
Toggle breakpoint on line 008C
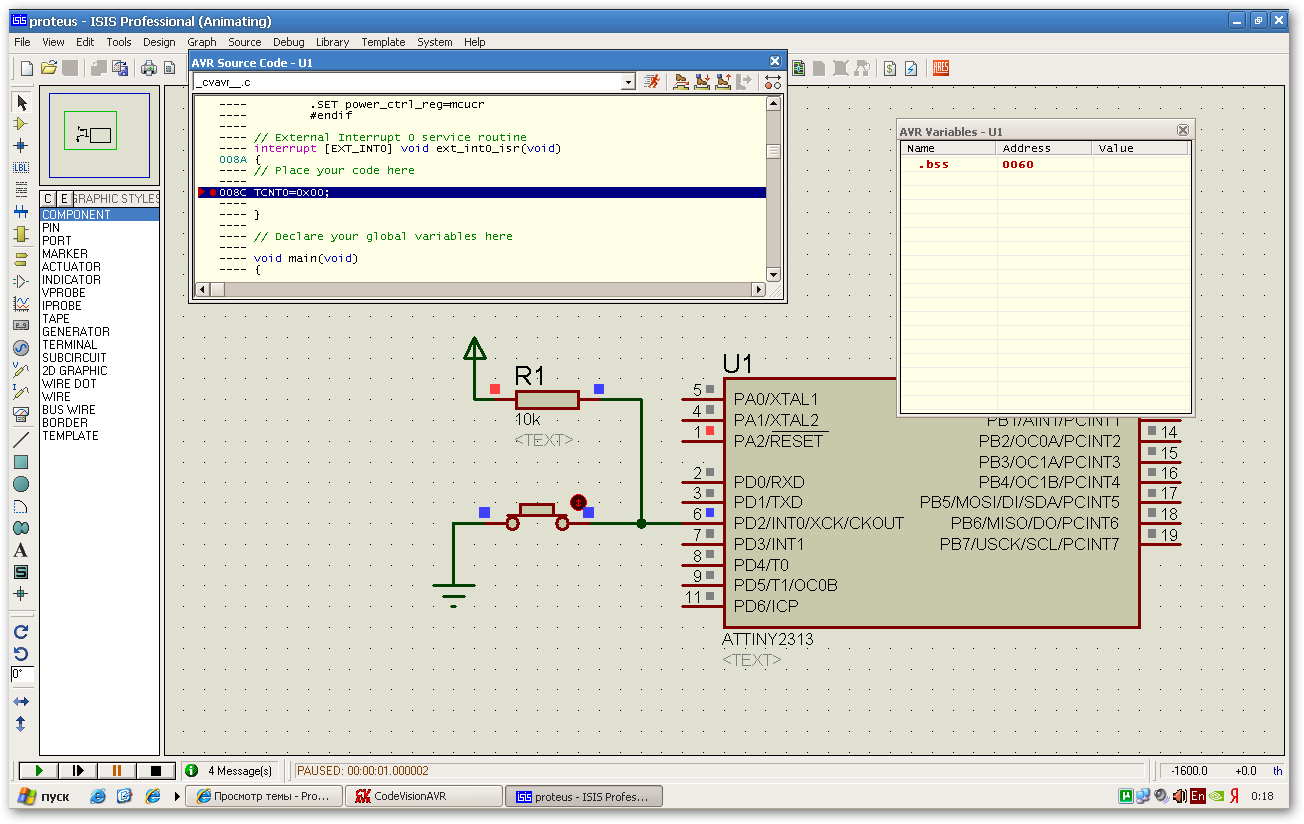click(x=211, y=192)
